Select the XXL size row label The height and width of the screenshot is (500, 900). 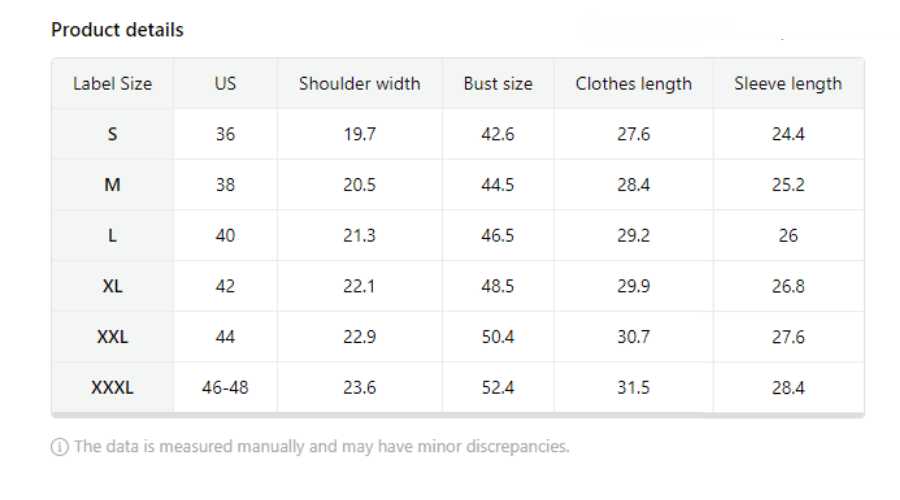[x=112, y=337]
